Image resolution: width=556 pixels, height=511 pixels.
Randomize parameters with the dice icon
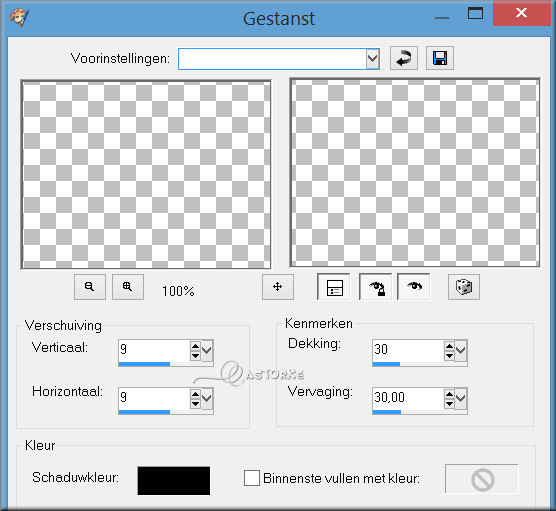pos(464,287)
